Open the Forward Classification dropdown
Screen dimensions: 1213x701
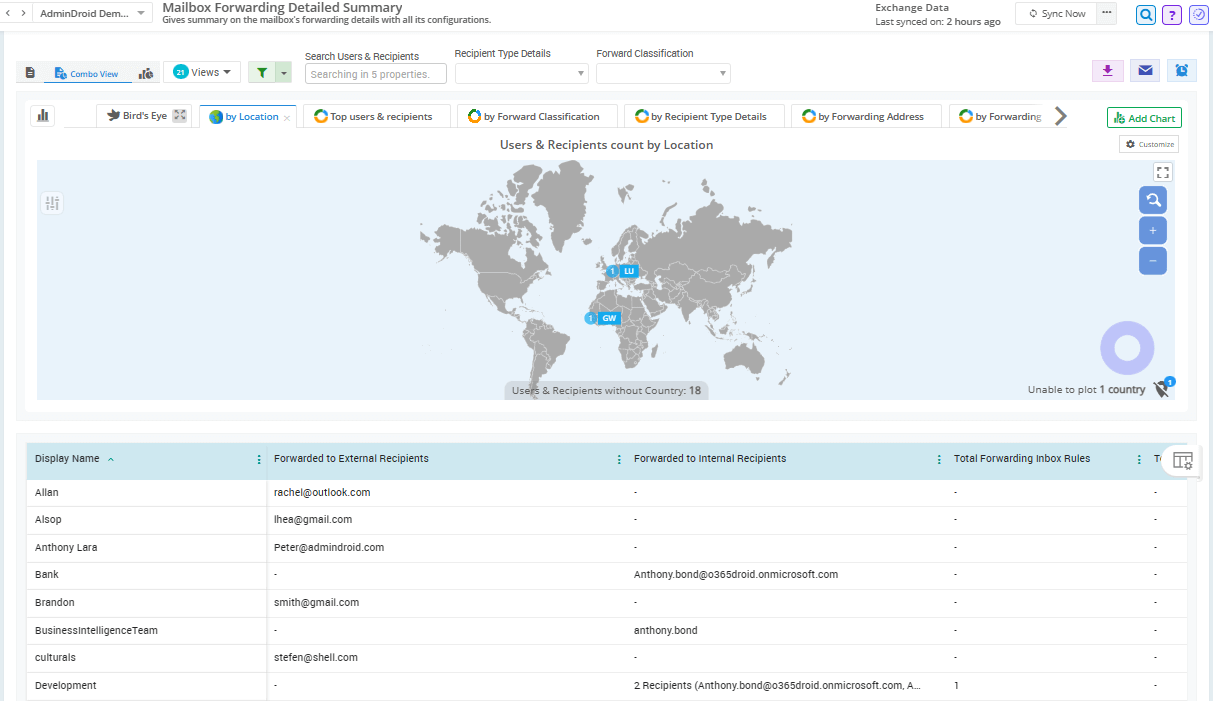coord(662,72)
